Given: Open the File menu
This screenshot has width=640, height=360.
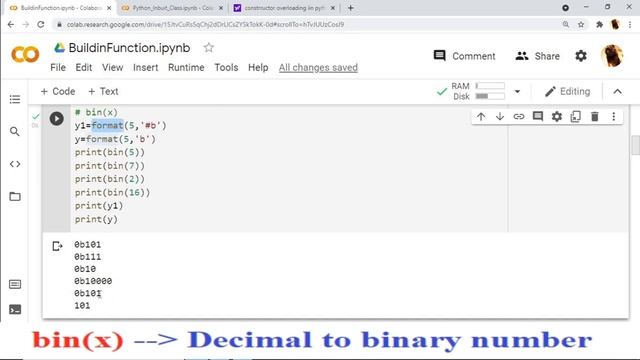Looking at the screenshot, I should pyautogui.click(x=58, y=67).
